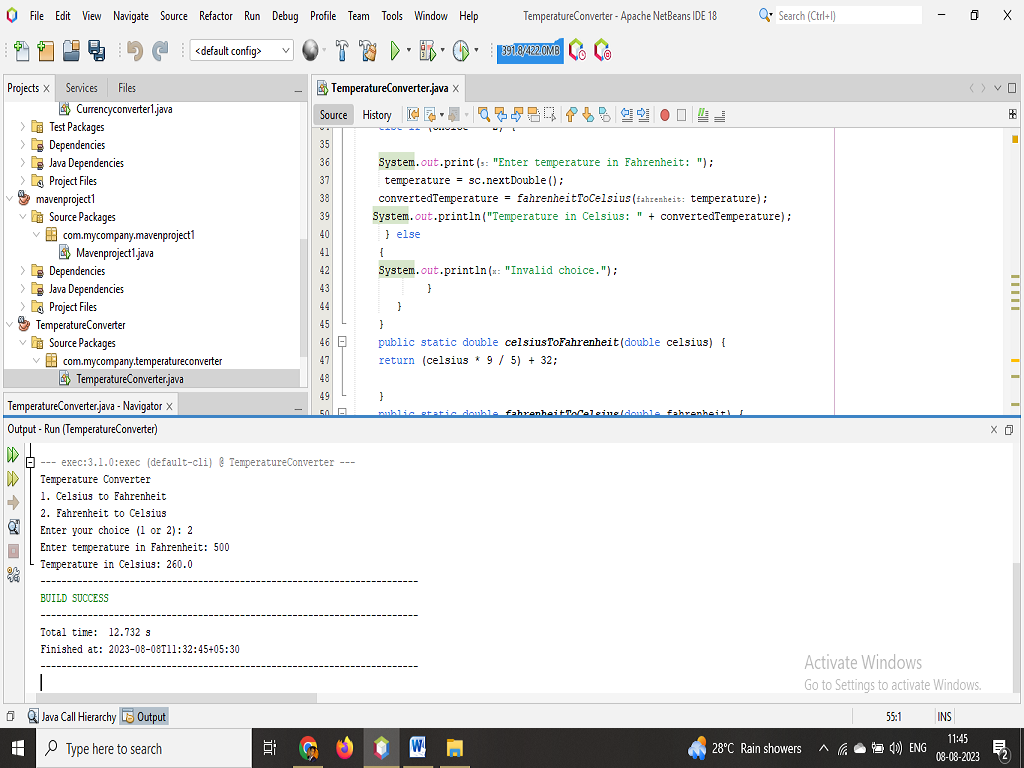Toggle Bookmark icon in editor toolbar
Image resolution: width=1024 pixels, height=768 pixels.
(x=605, y=115)
